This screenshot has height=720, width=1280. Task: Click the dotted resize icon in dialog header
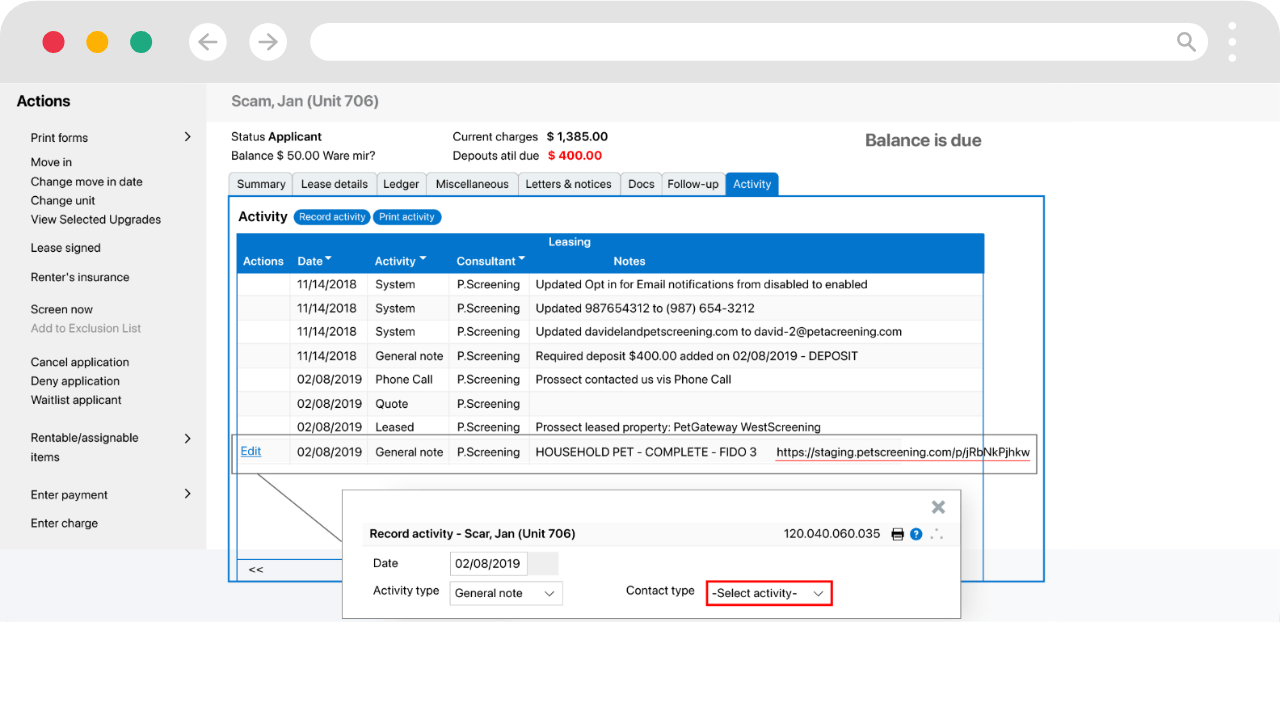[x=937, y=534]
